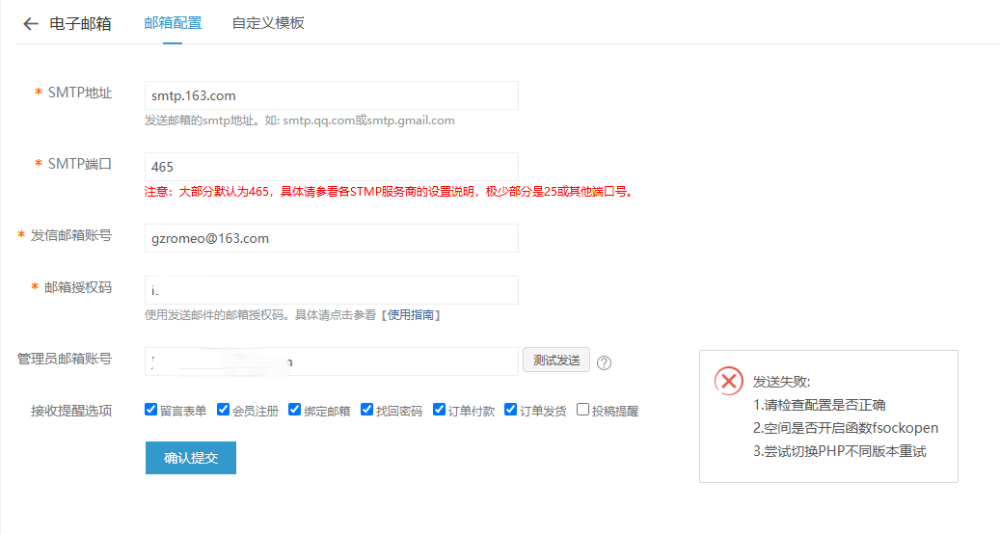The image size is (1000, 535).
Task: Click the help question mark icon next to 测试发送
Action: [604, 363]
